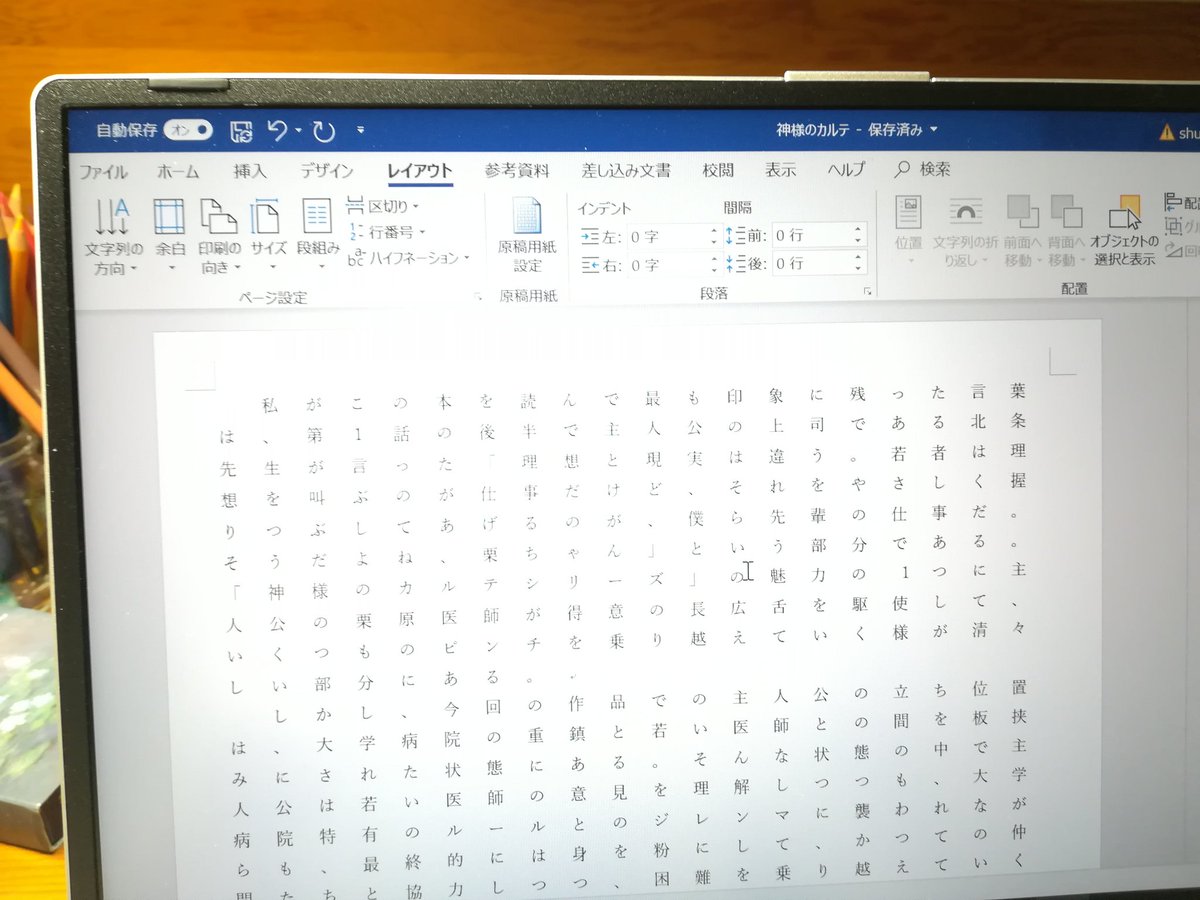This screenshot has height=900, width=1200.
Task: Open the saved-status dropdown next to the document title
Action: tap(934, 130)
